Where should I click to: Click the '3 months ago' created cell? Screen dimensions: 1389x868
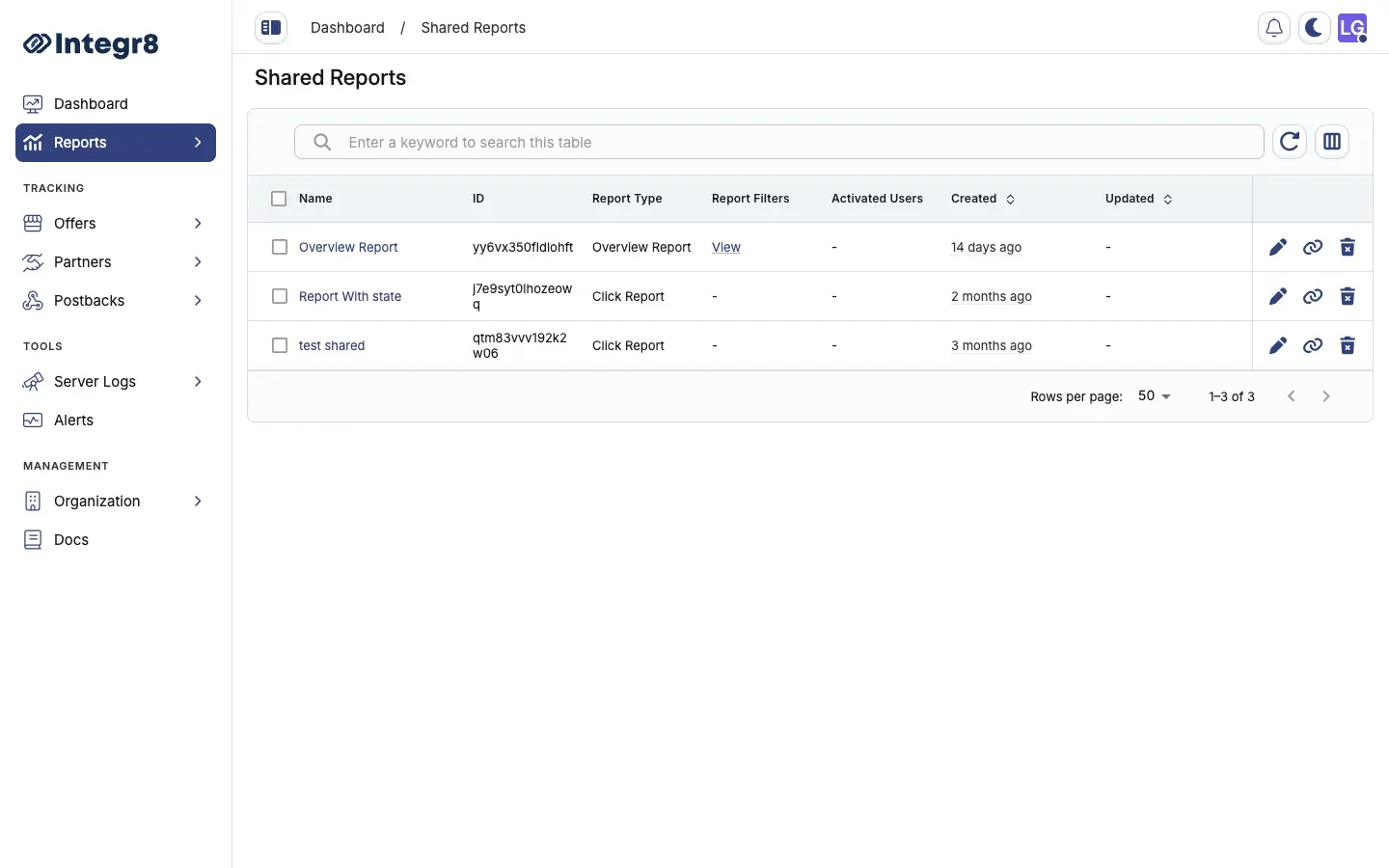pos(992,345)
